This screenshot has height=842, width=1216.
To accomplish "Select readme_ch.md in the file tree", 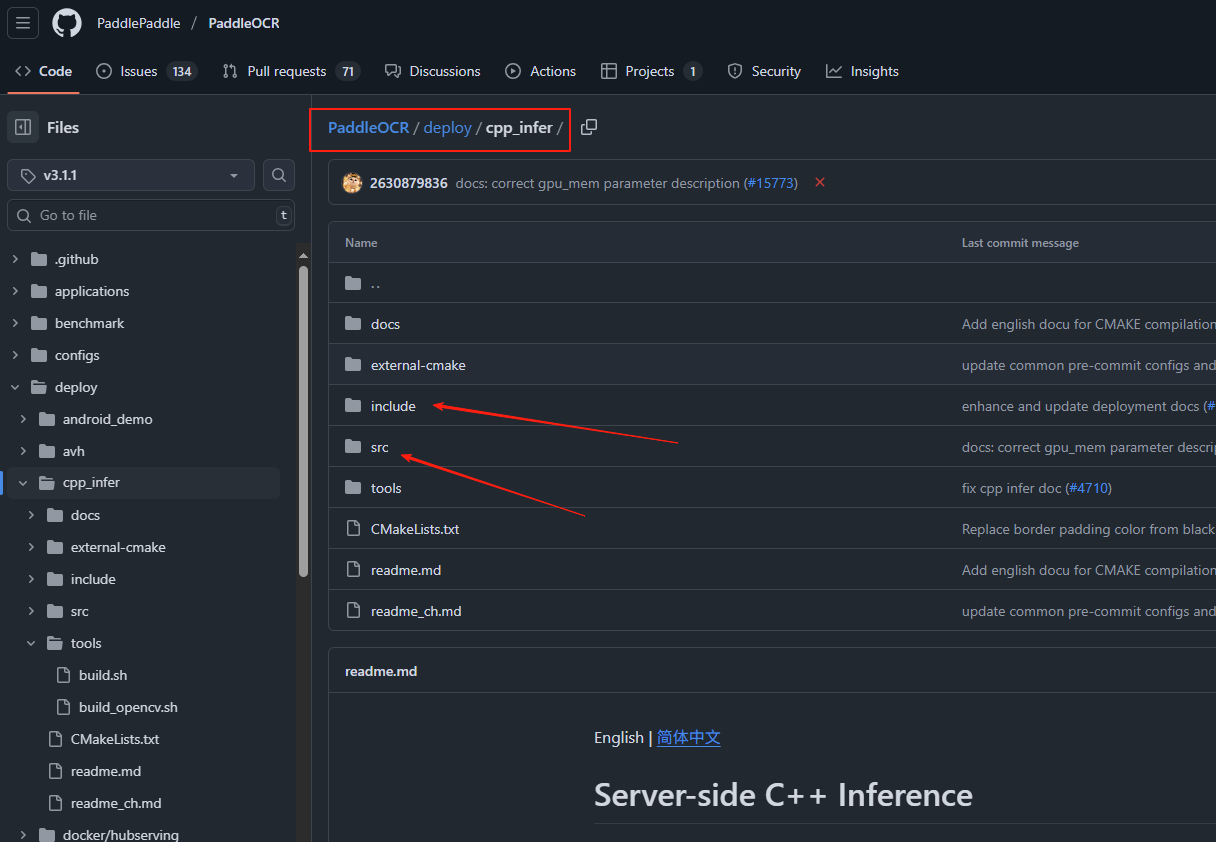I will tap(116, 803).
